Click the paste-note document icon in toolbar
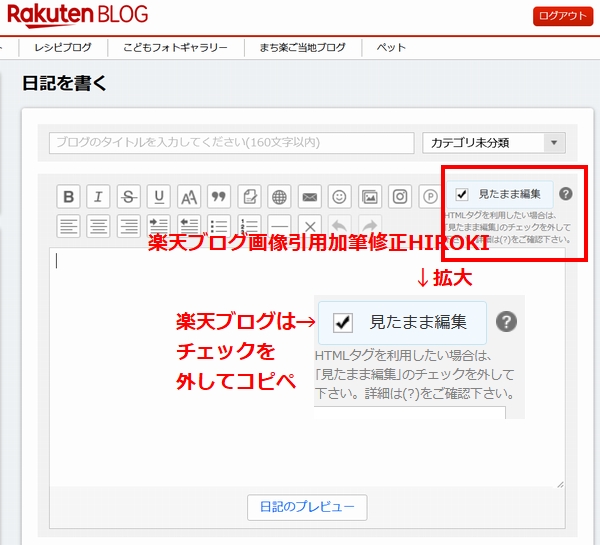 coord(249,197)
